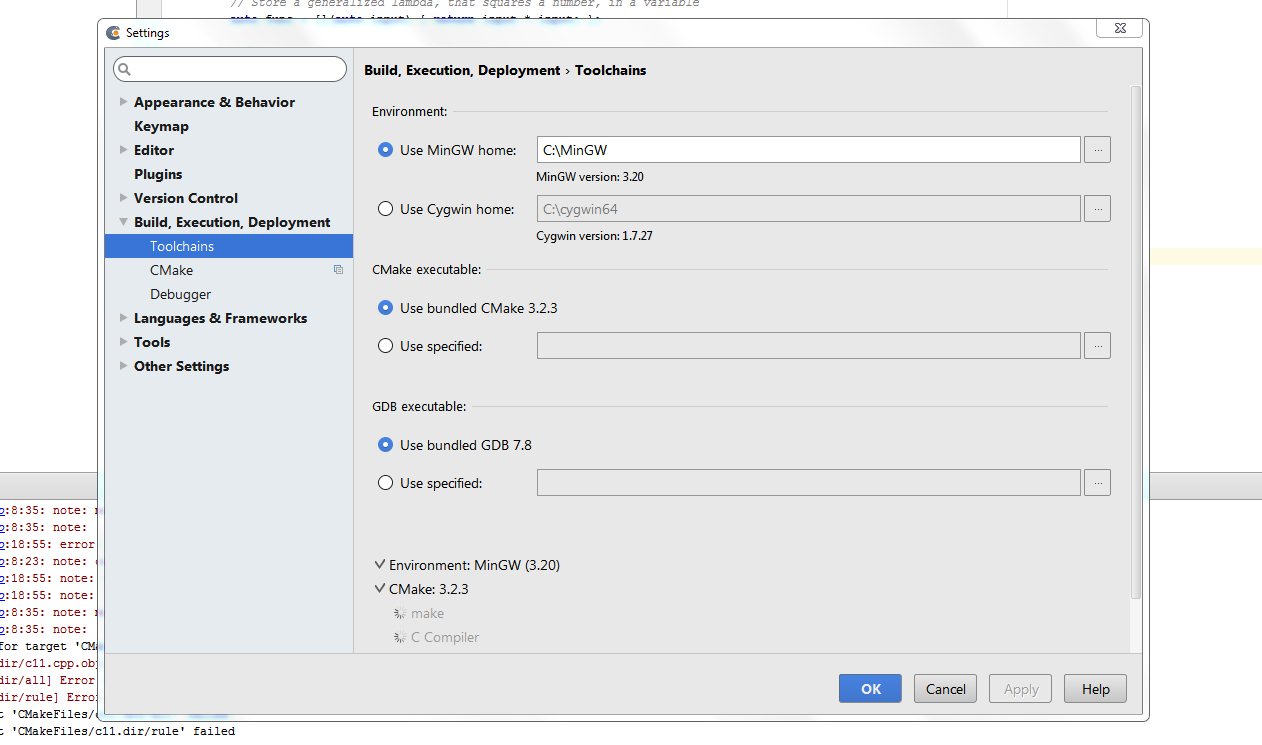Select Use bundled CMake 3.2.3 option
This screenshot has height=745, width=1262.
click(385, 308)
